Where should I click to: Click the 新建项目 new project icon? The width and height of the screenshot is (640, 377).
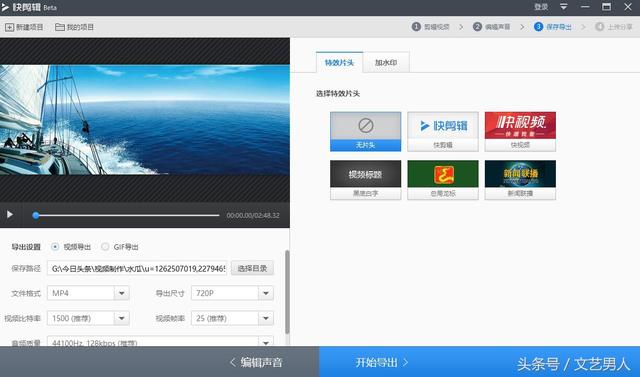9,27
